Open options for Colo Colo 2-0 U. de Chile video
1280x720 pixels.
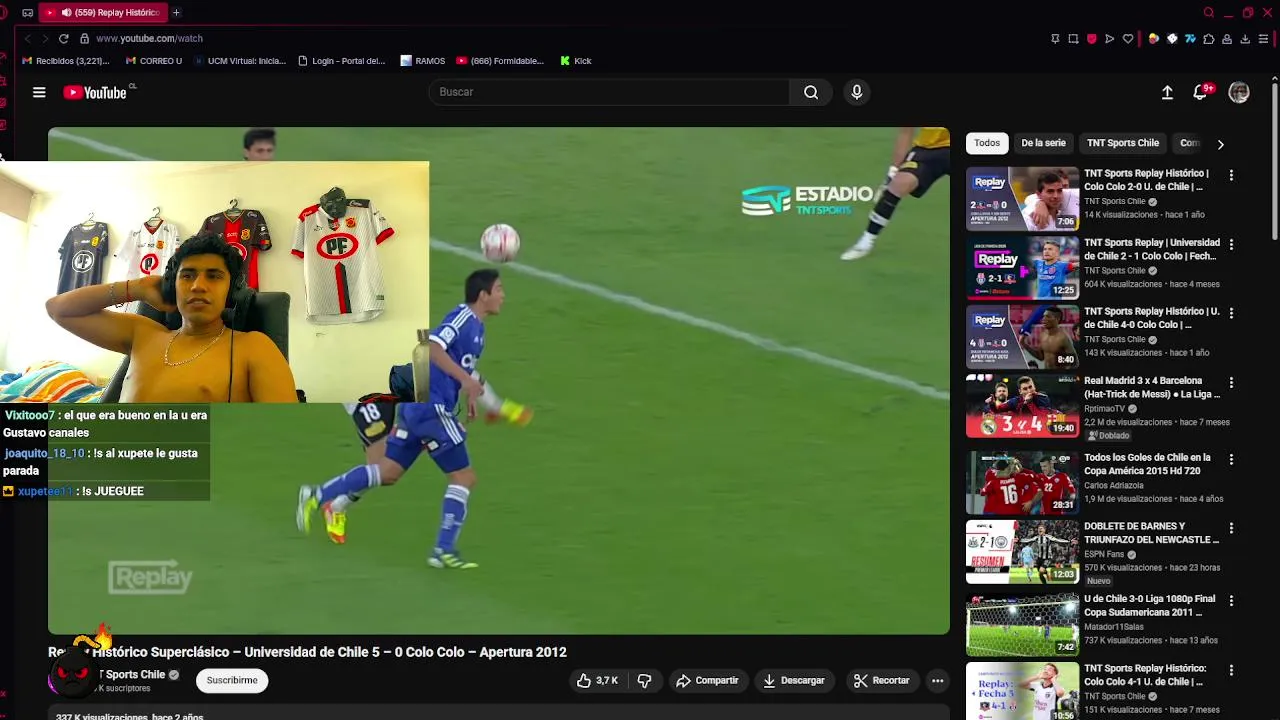[x=1231, y=175]
